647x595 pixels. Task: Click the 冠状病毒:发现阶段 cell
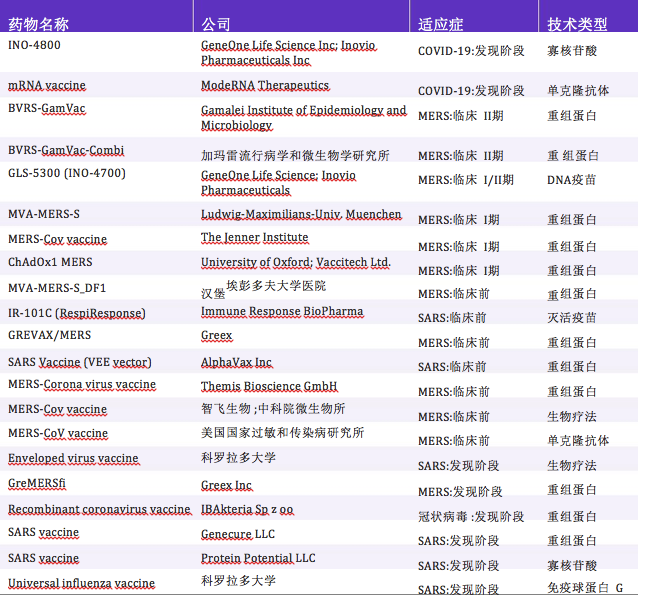click(471, 517)
